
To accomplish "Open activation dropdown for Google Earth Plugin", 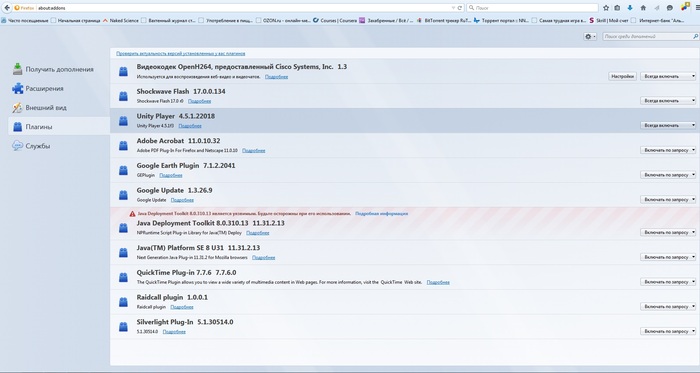I will (668, 175).
